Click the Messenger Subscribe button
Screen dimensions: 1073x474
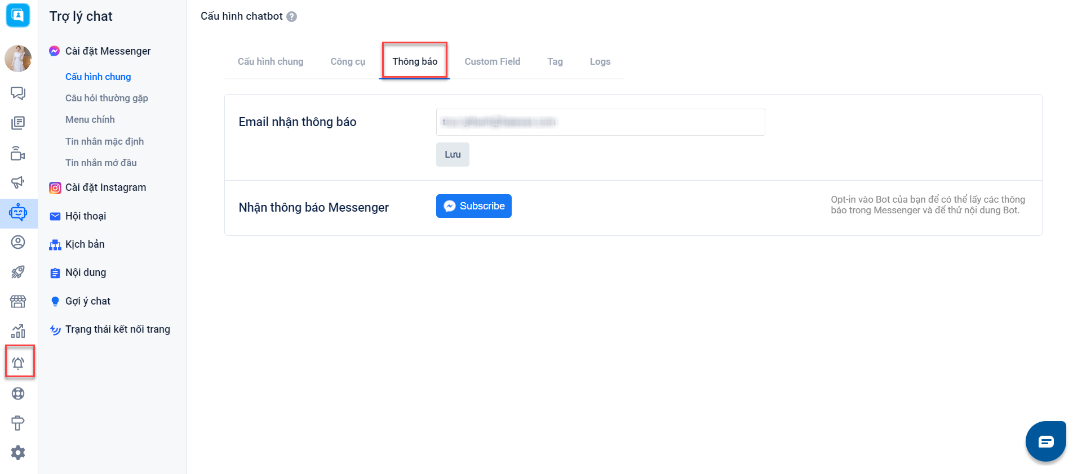474,206
